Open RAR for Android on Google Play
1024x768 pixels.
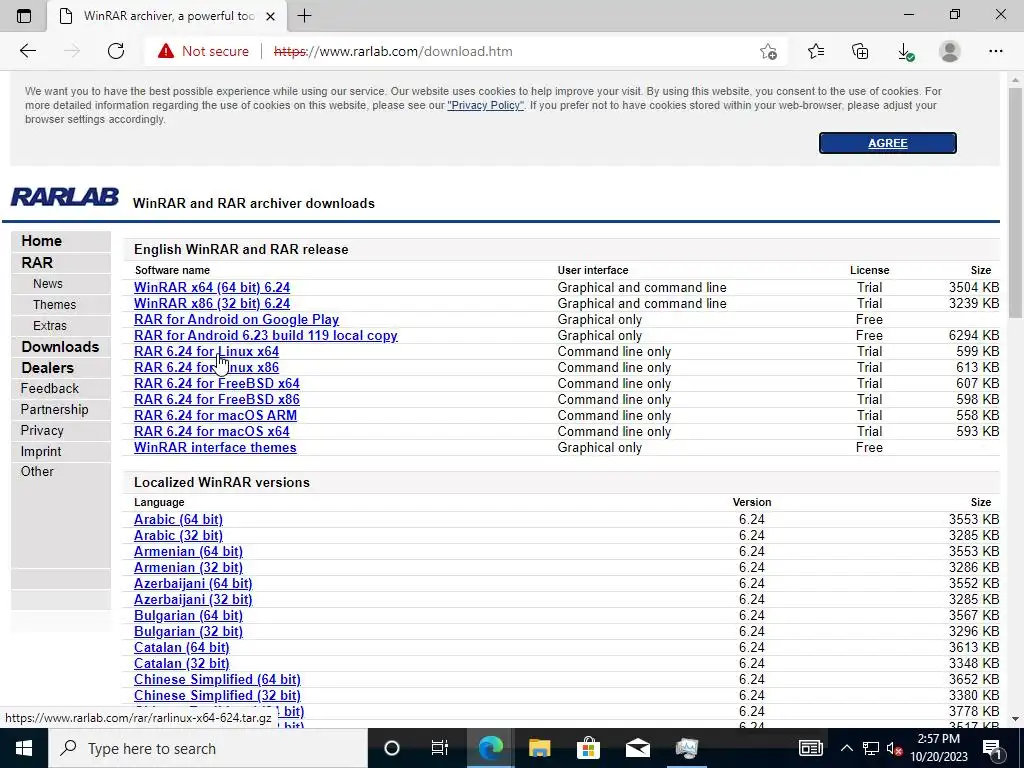pos(236,319)
